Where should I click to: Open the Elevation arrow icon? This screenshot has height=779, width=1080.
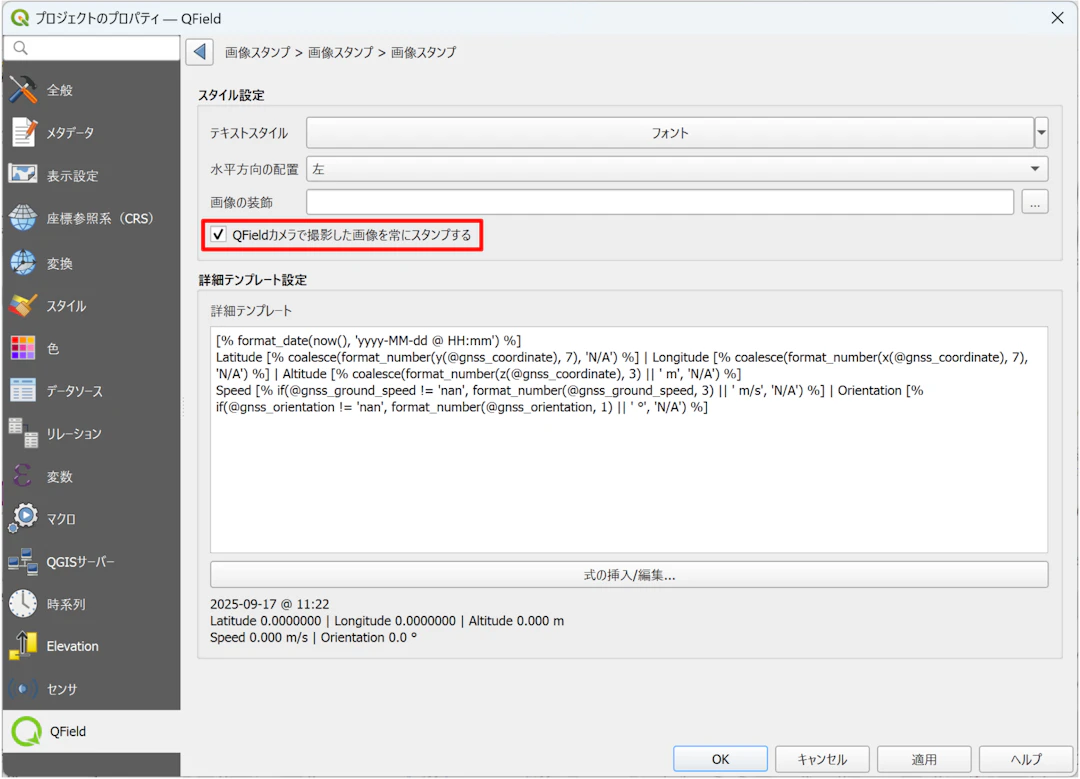(23, 646)
